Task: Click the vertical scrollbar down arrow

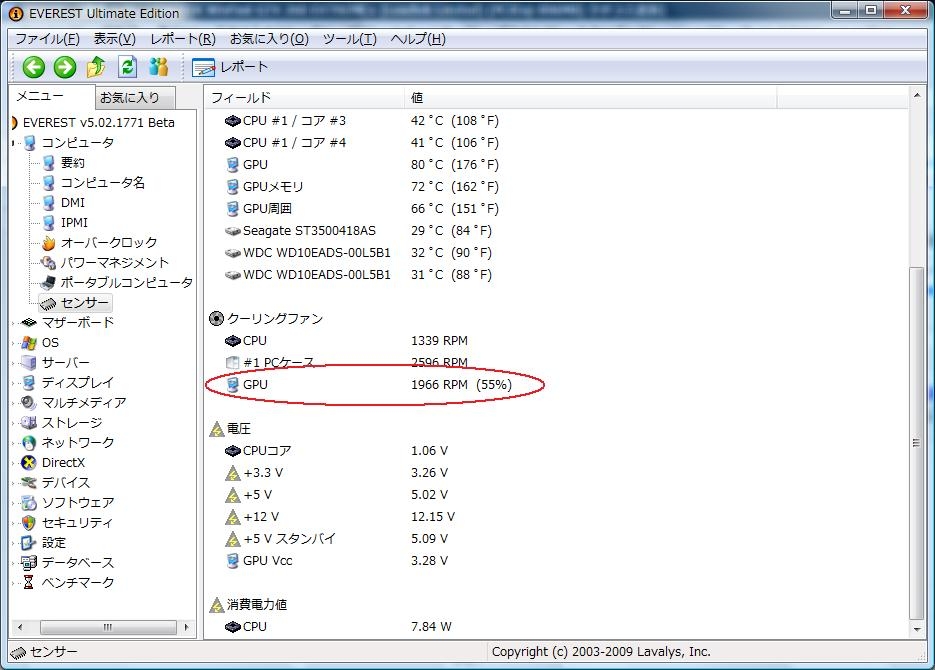Action: pyautogui.click(x=917, y=629)
